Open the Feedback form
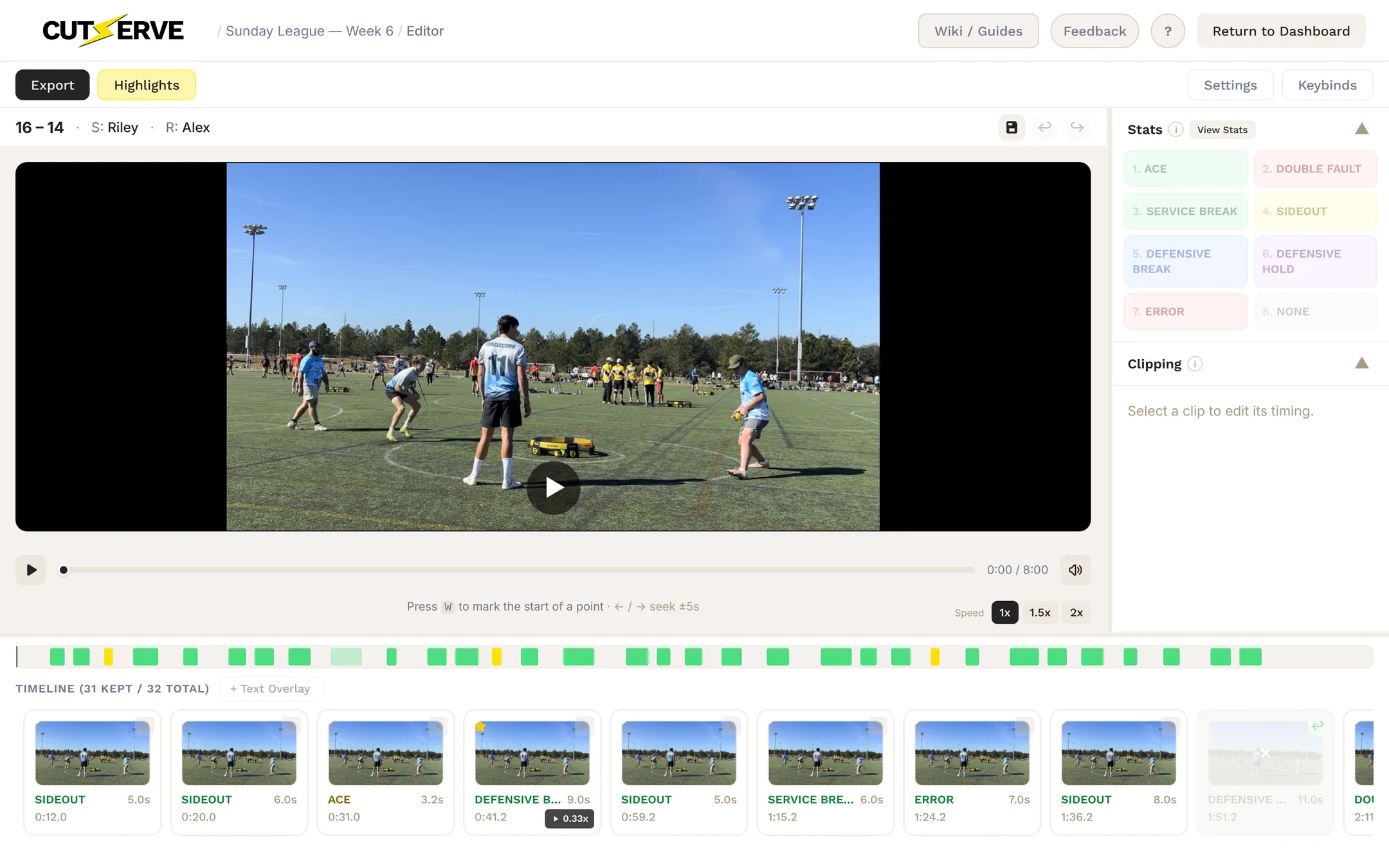 tap(1094, 31)
